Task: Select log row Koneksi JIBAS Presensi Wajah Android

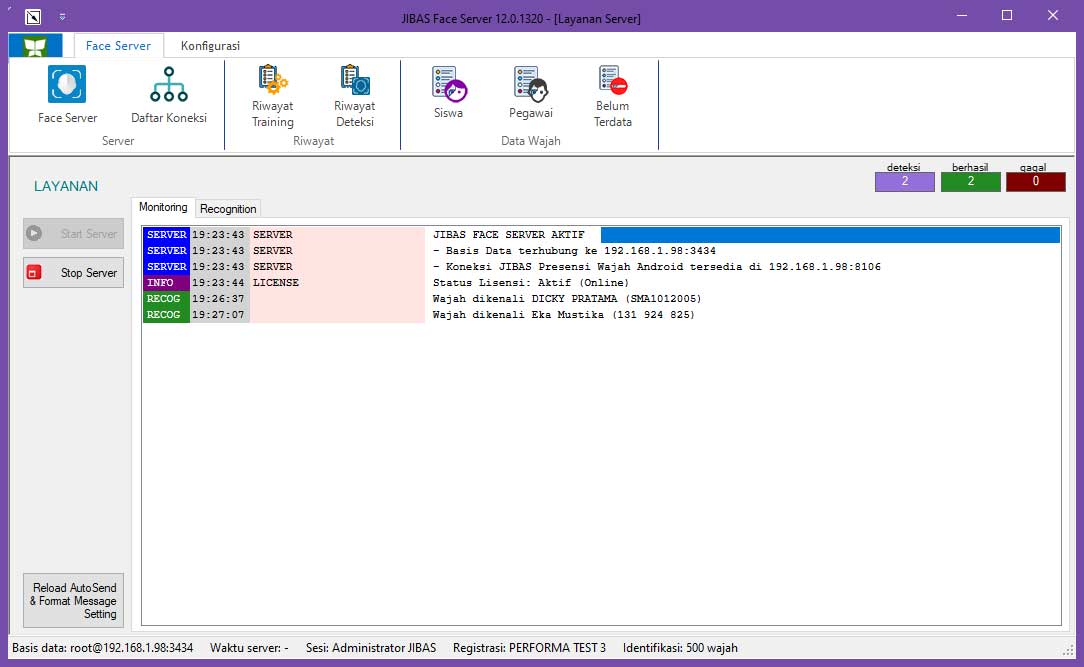Action: click(x=601, y=266)
